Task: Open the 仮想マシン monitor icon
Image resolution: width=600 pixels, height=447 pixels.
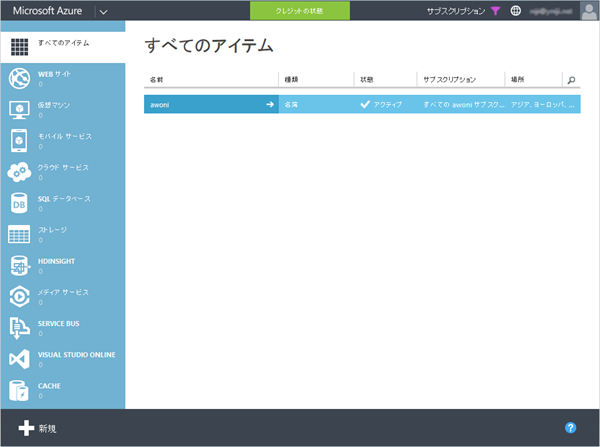Action: [x=19, y=110]
